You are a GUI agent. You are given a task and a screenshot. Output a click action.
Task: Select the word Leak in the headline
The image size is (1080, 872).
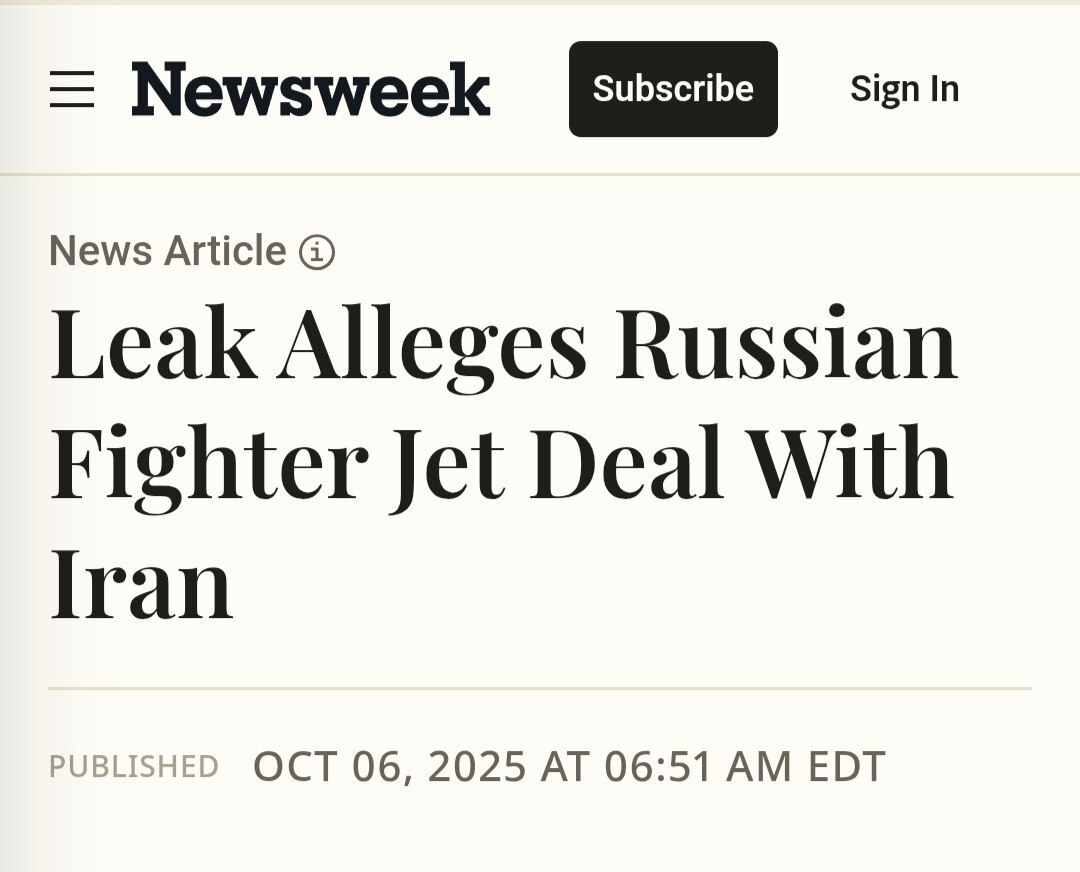point(152,345)
